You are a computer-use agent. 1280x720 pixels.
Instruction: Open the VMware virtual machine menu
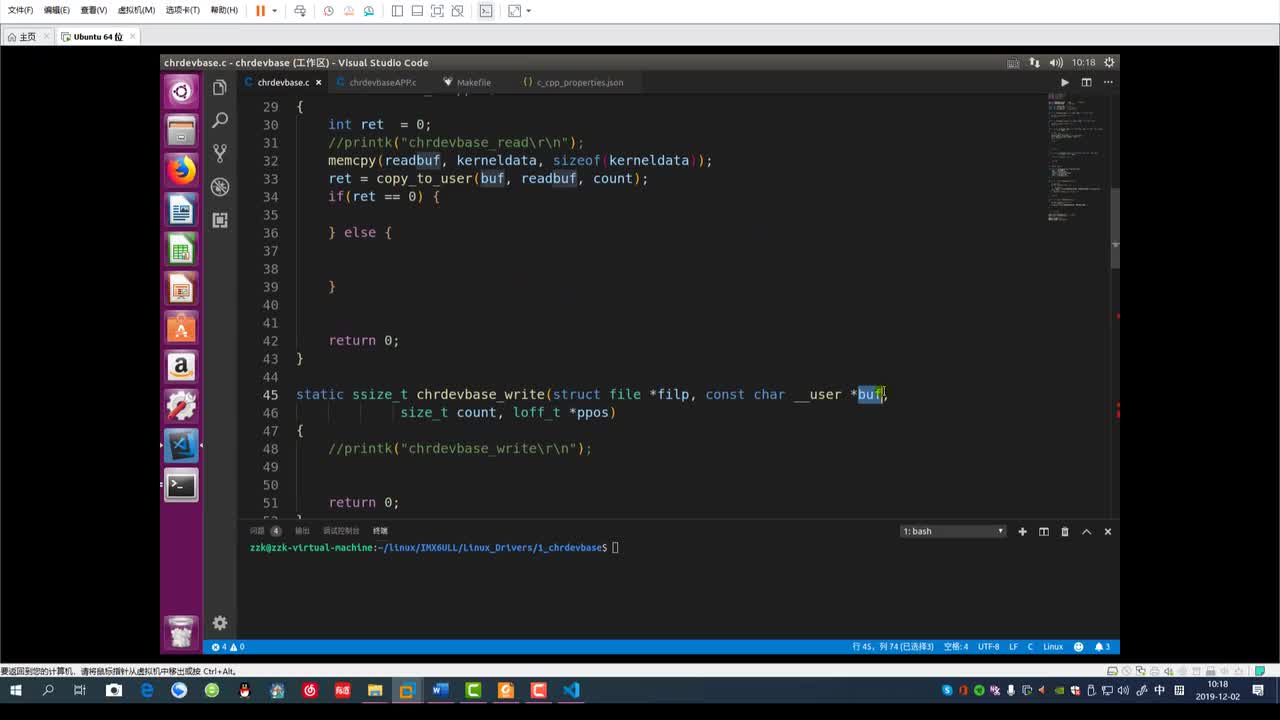136,10
